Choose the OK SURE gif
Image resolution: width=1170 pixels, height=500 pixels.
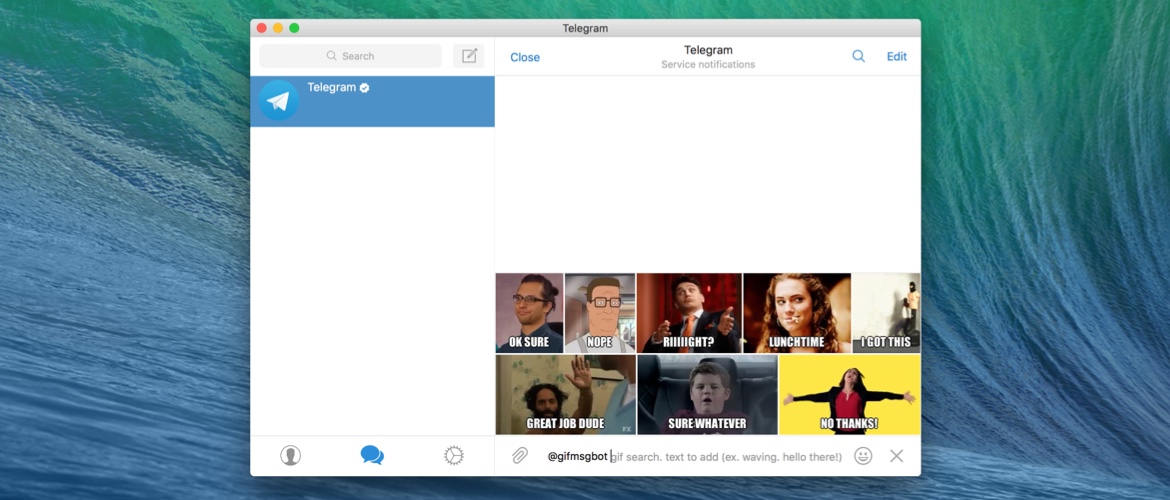coord(529,313)
